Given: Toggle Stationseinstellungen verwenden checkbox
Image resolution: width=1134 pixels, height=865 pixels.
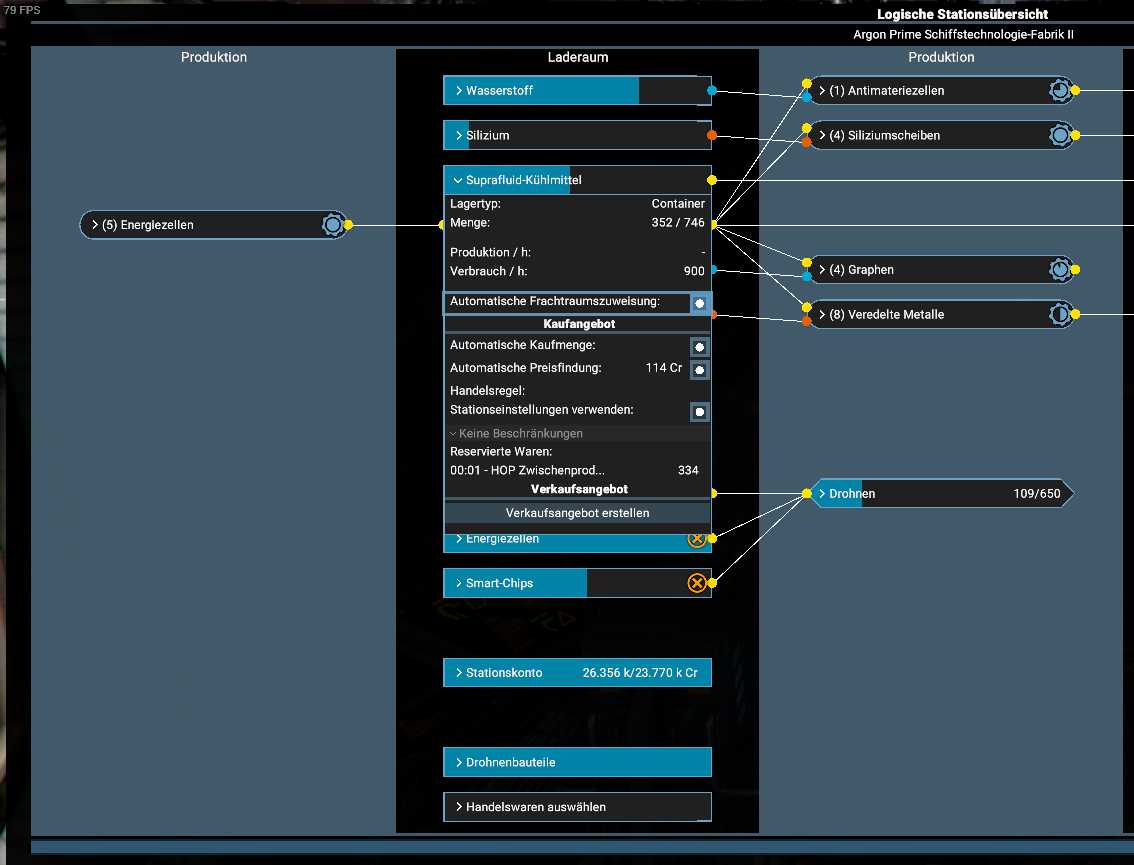Looking at the screenshot, I should pyautogui.click(x=699, y=412).
